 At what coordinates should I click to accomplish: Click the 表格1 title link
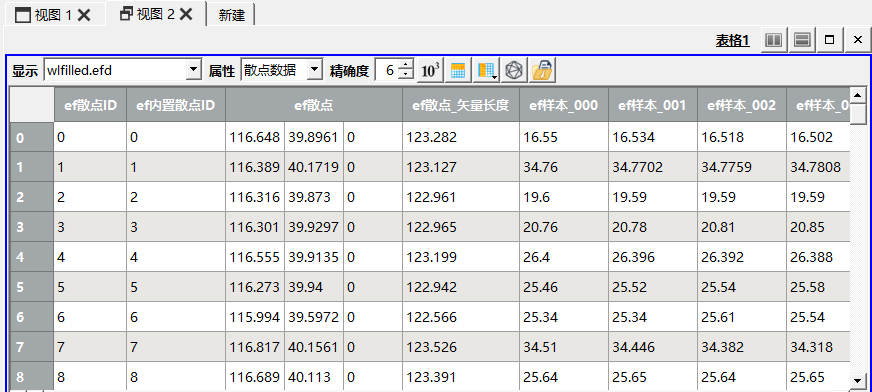[x=732, y=40]
